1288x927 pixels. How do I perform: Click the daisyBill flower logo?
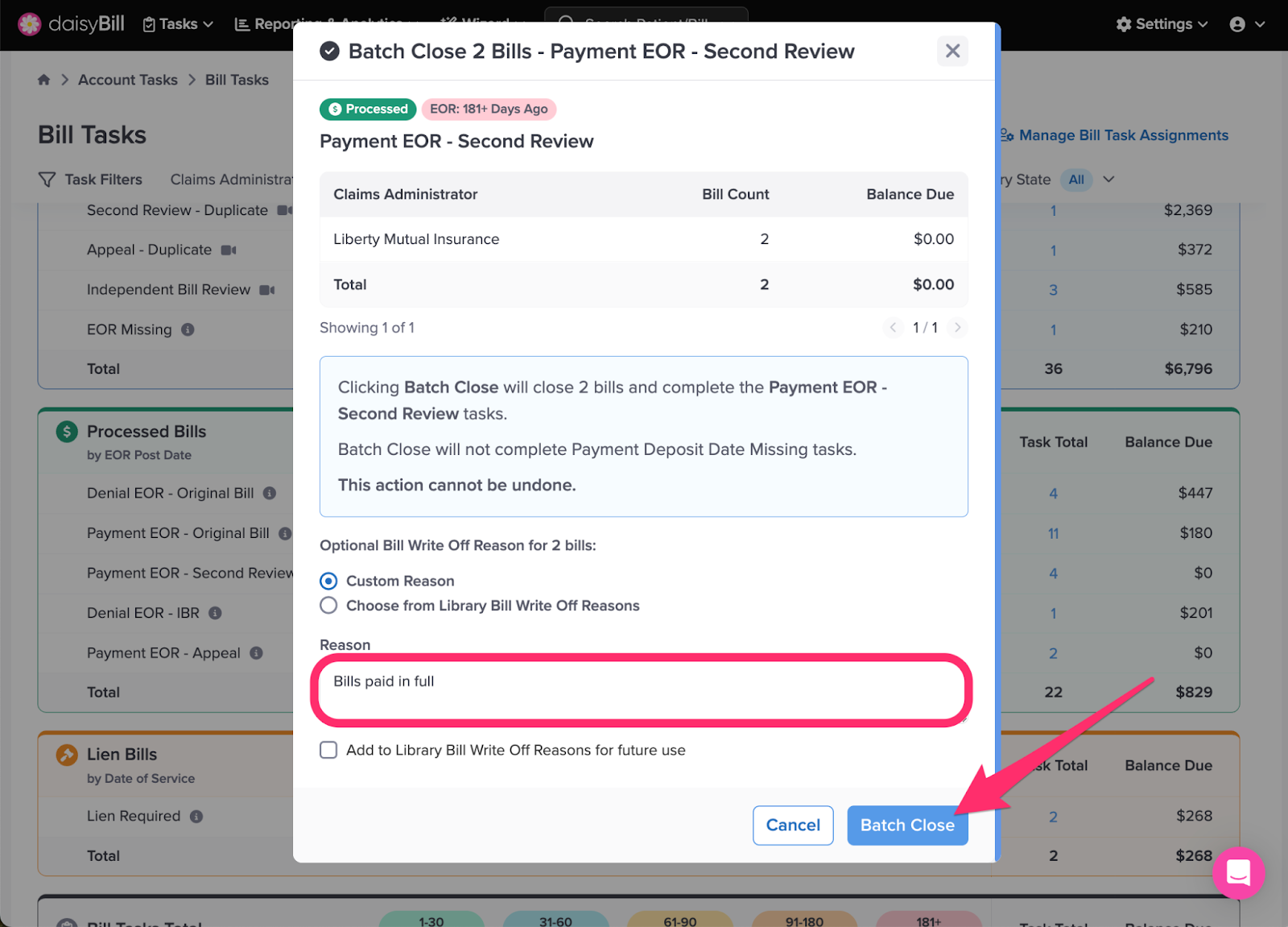[x=29, y=24]
